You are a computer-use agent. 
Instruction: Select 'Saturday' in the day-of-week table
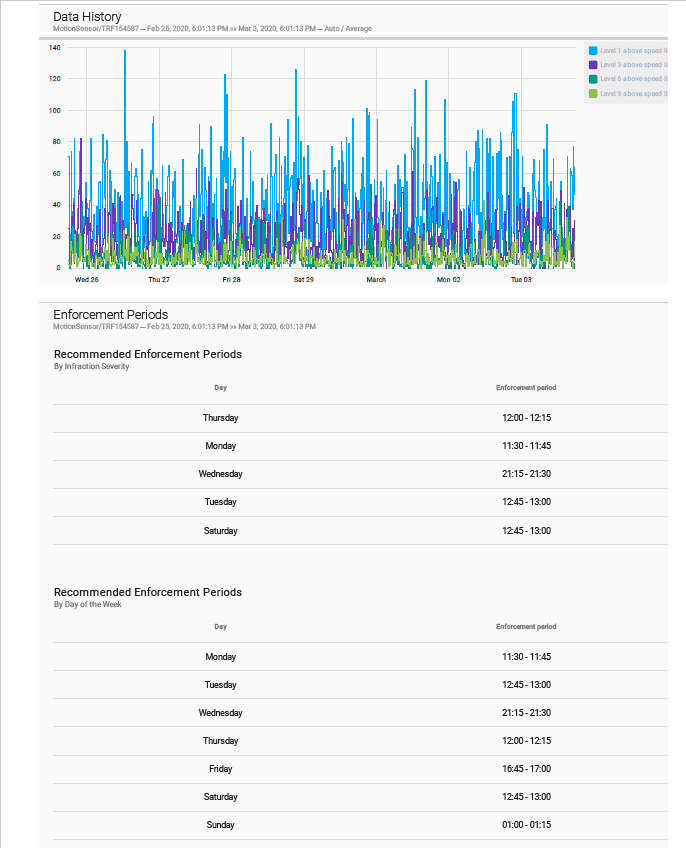pyautogui.click(x=220, y=797)
